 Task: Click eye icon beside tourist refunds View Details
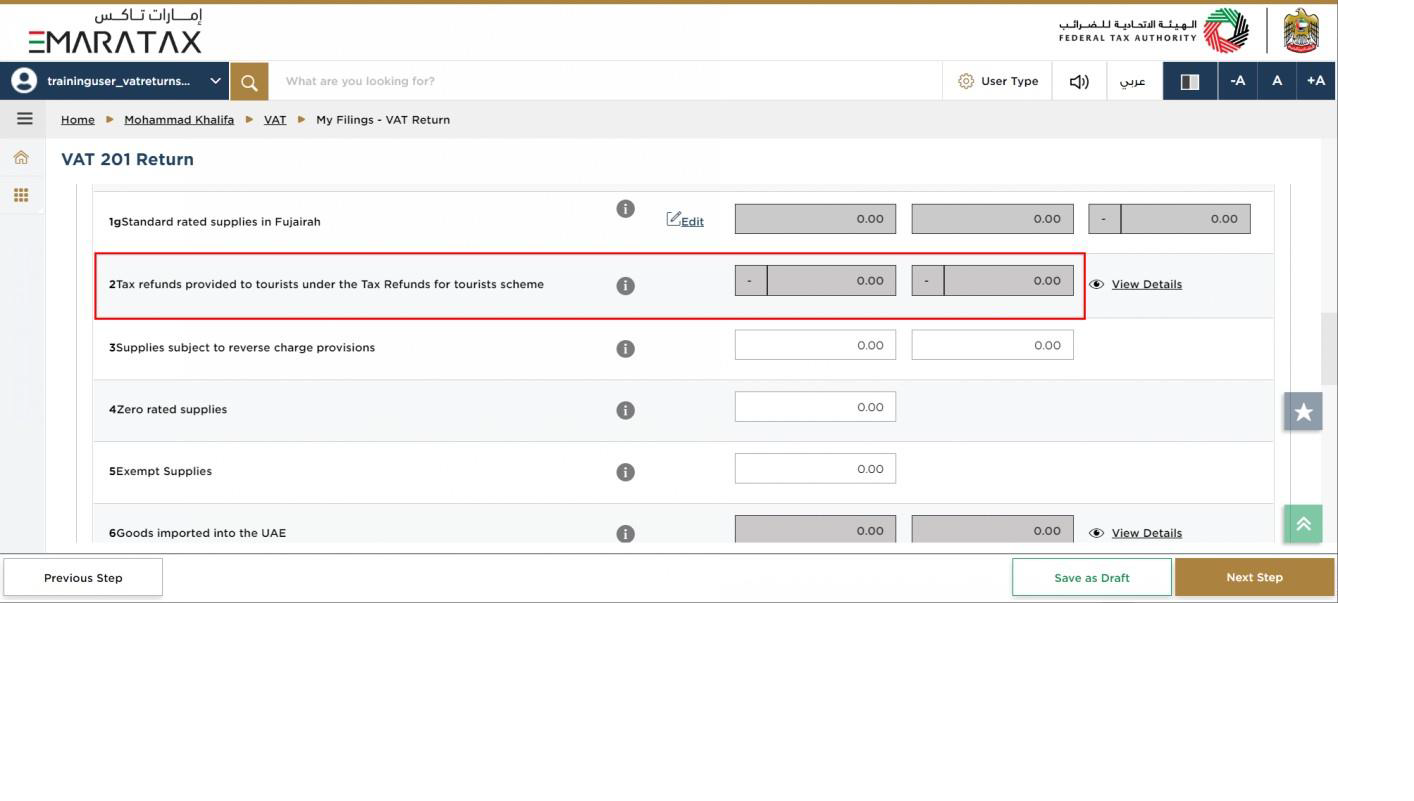click(x=1096, y=284)
